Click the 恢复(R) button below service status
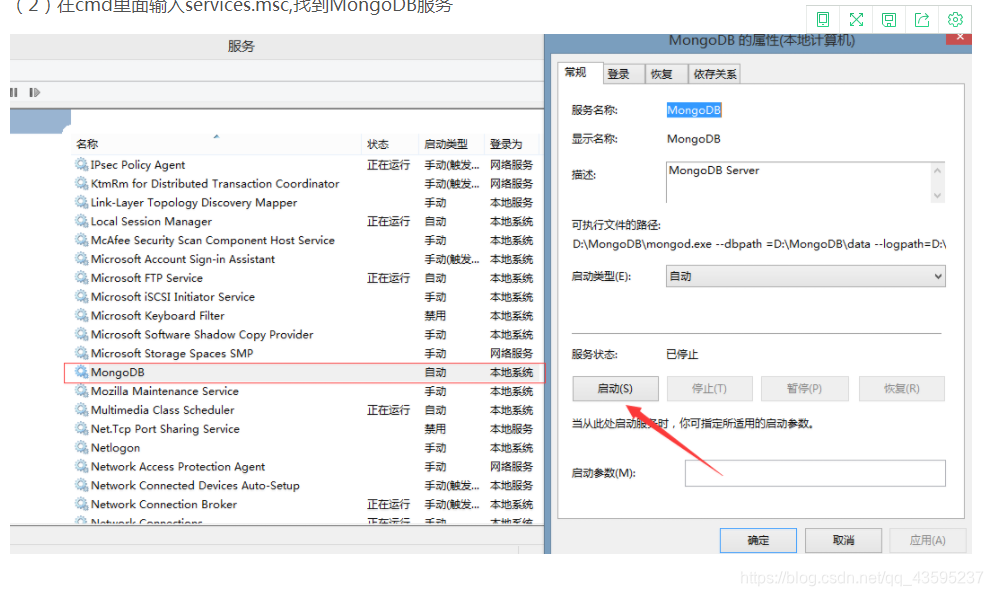 click(902, 388)
